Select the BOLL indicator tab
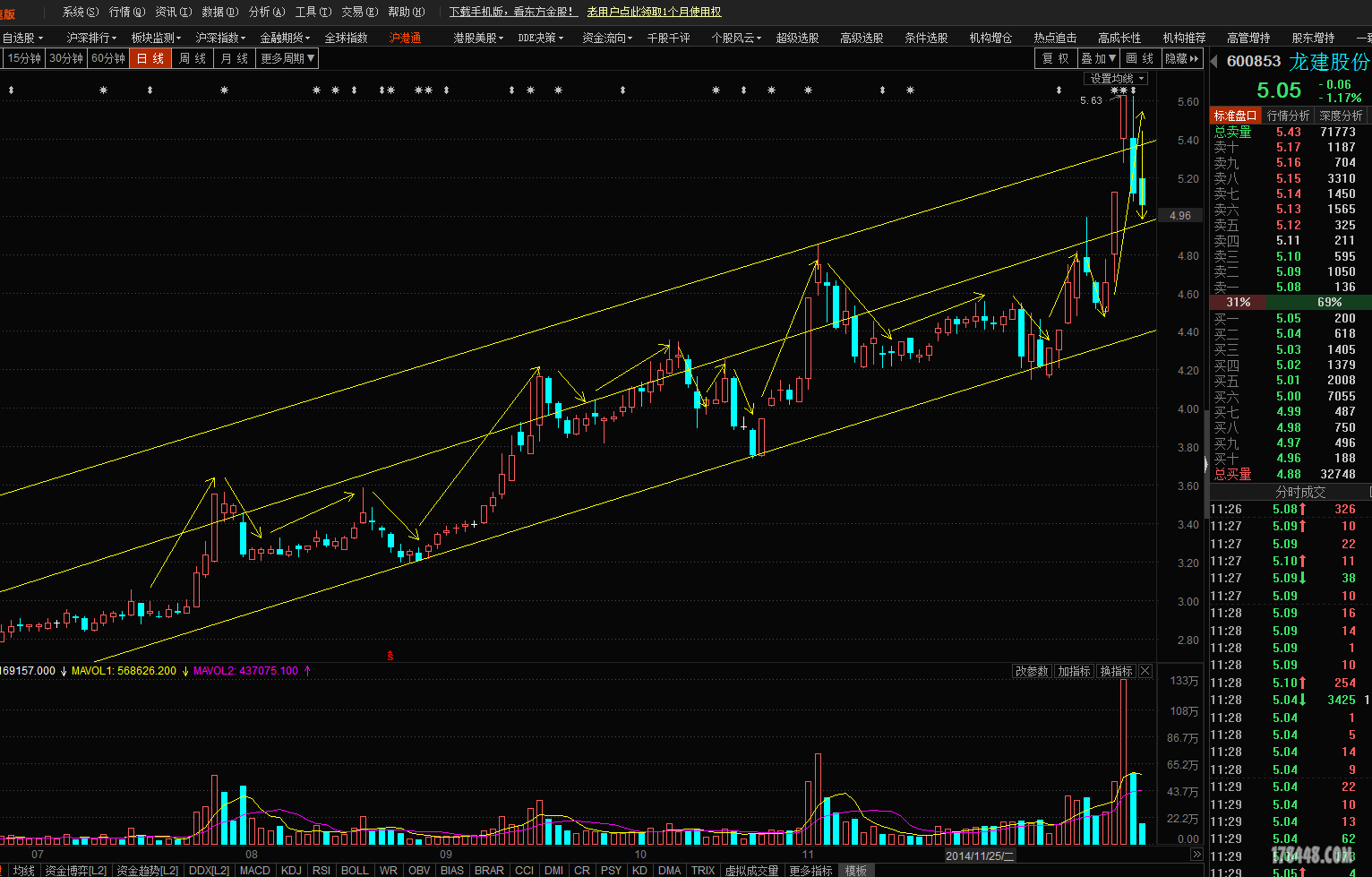 point(355,870)
